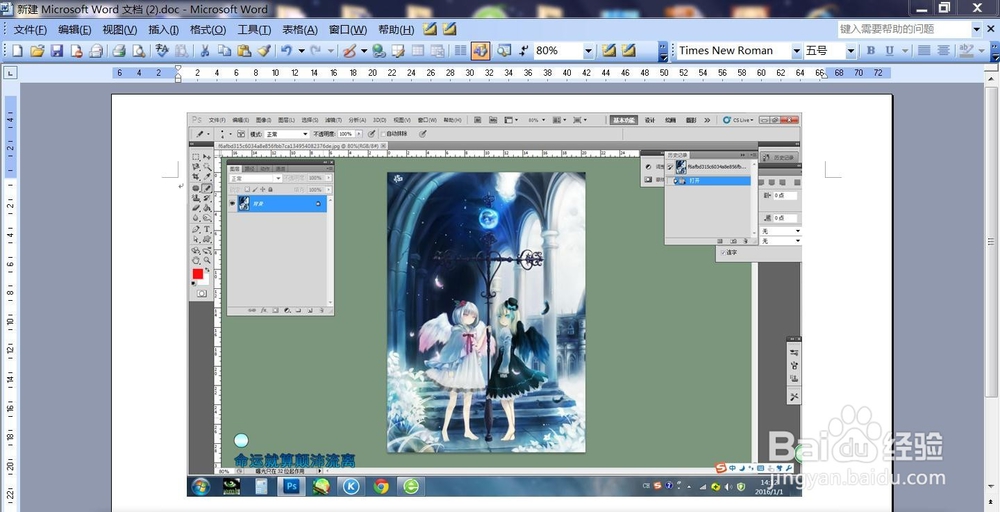The width and height of the screenshot is (1000, 512).
Task: Click Formatting toolbar options chevron at far right
Action: (995, 51)
